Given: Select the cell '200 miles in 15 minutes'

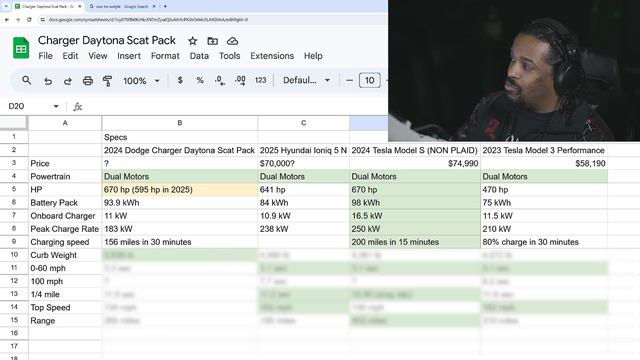Looking at the screenshot, I should (415, 242).
